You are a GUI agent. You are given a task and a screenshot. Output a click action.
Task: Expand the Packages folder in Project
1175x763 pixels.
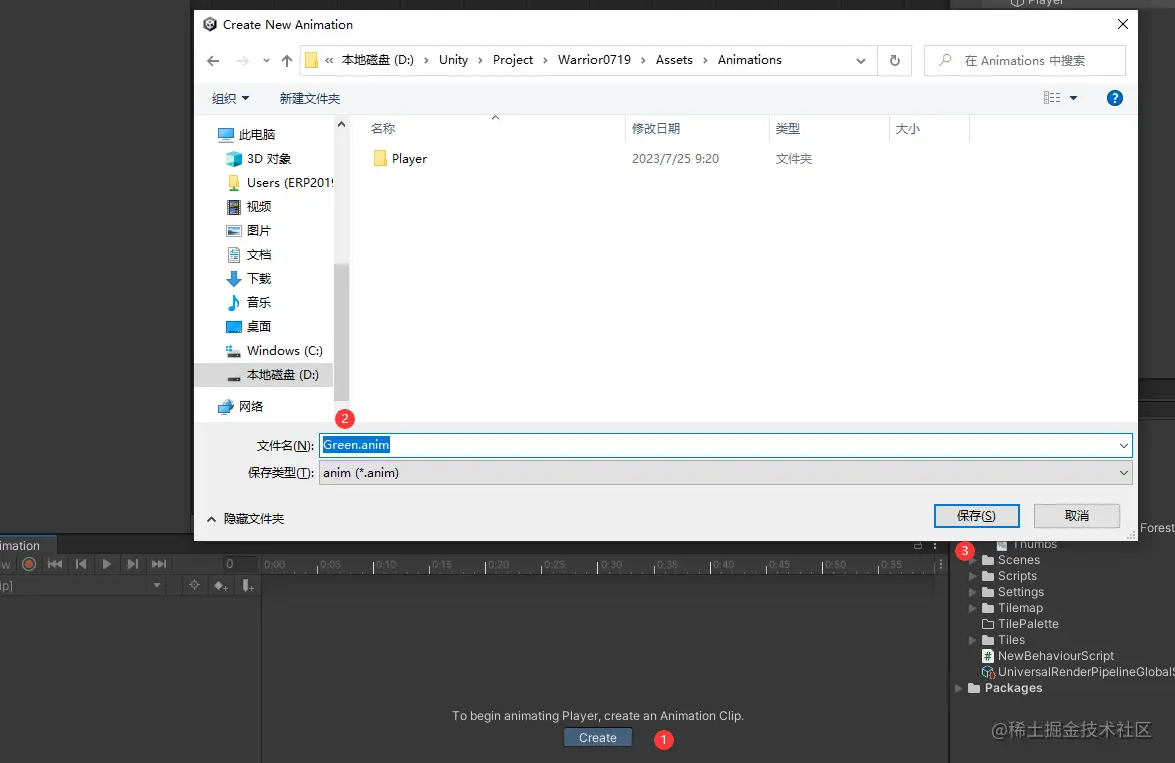(x=958, y=688)
